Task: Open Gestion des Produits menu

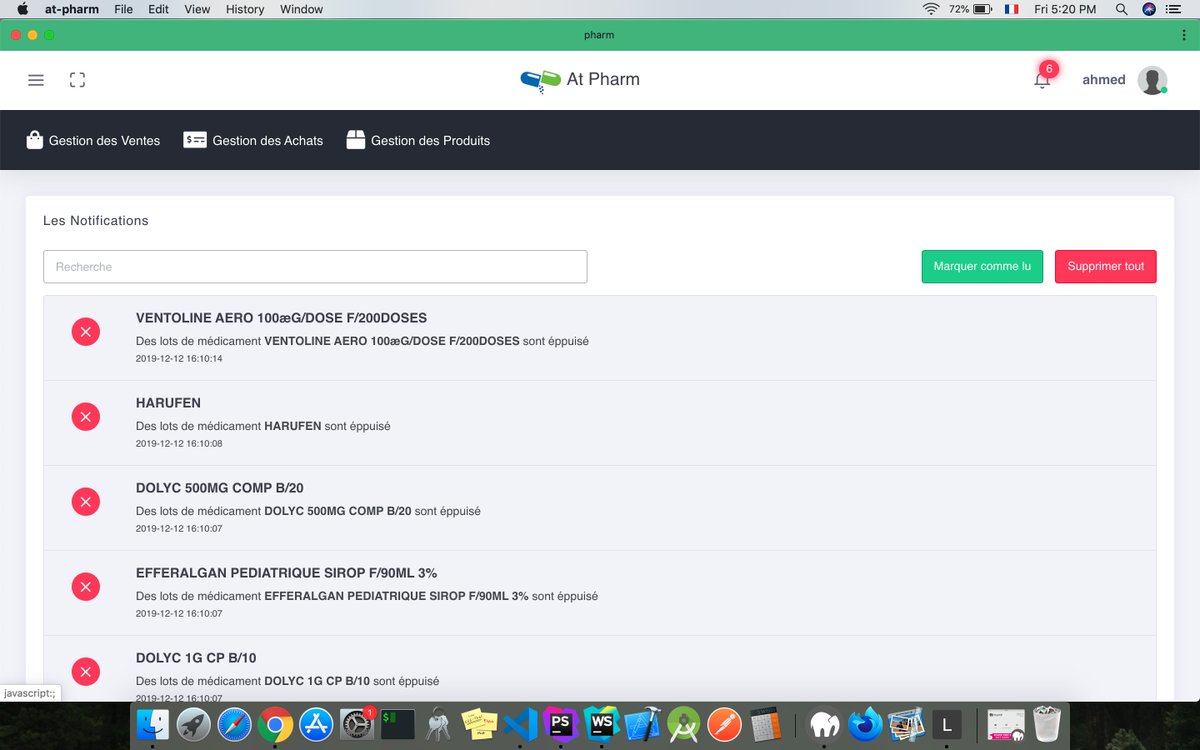Action: click(x=418, y=140)
